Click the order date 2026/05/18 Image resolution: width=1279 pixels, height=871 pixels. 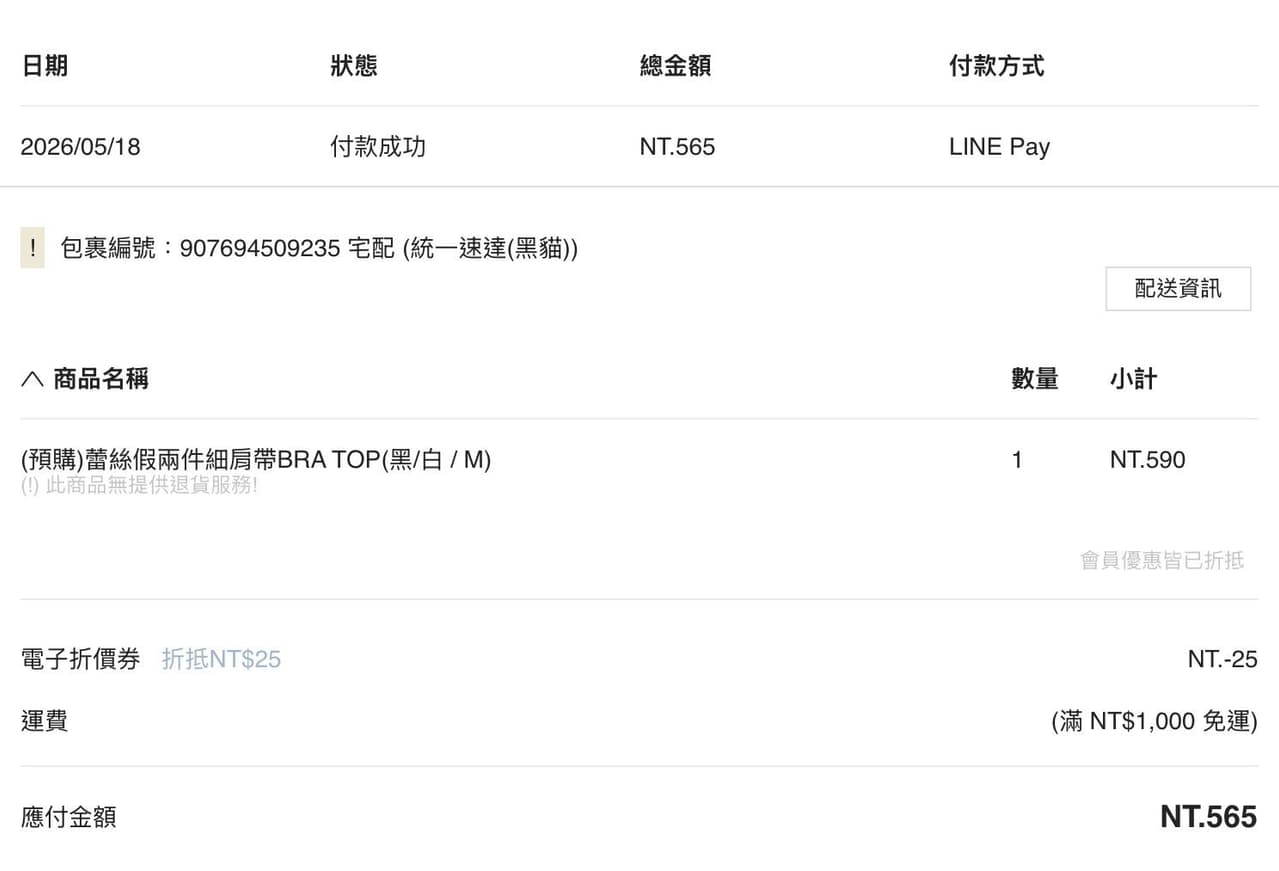[x=80, y=147]
